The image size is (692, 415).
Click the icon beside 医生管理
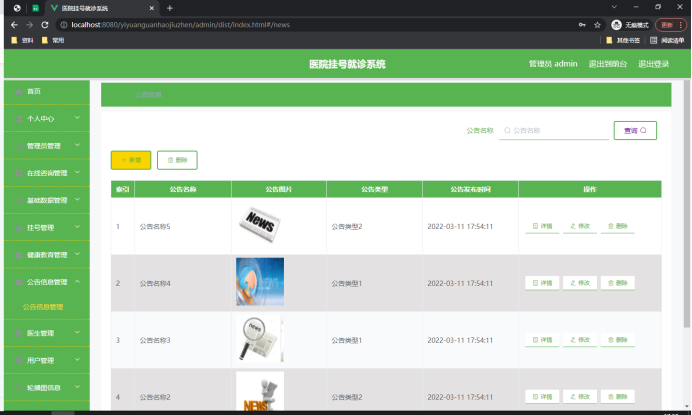19,333
